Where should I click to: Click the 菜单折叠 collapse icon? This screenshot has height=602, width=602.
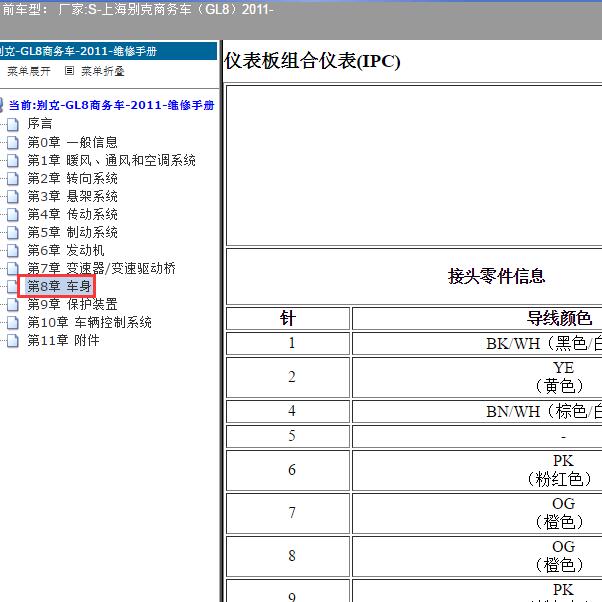pos(69,71)
